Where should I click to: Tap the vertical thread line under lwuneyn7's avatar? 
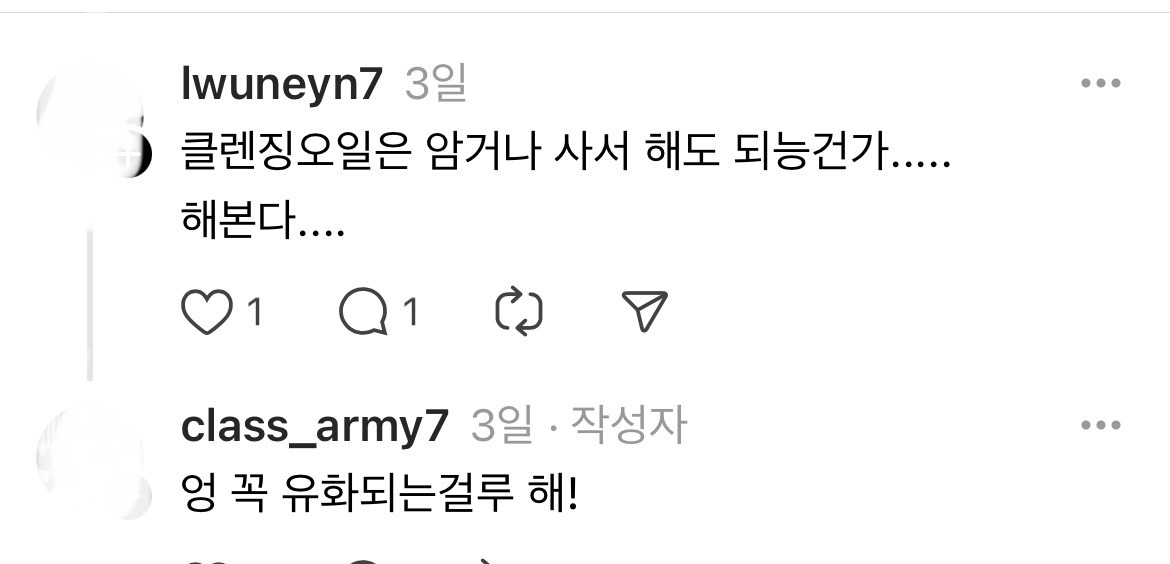coord(90,306)
